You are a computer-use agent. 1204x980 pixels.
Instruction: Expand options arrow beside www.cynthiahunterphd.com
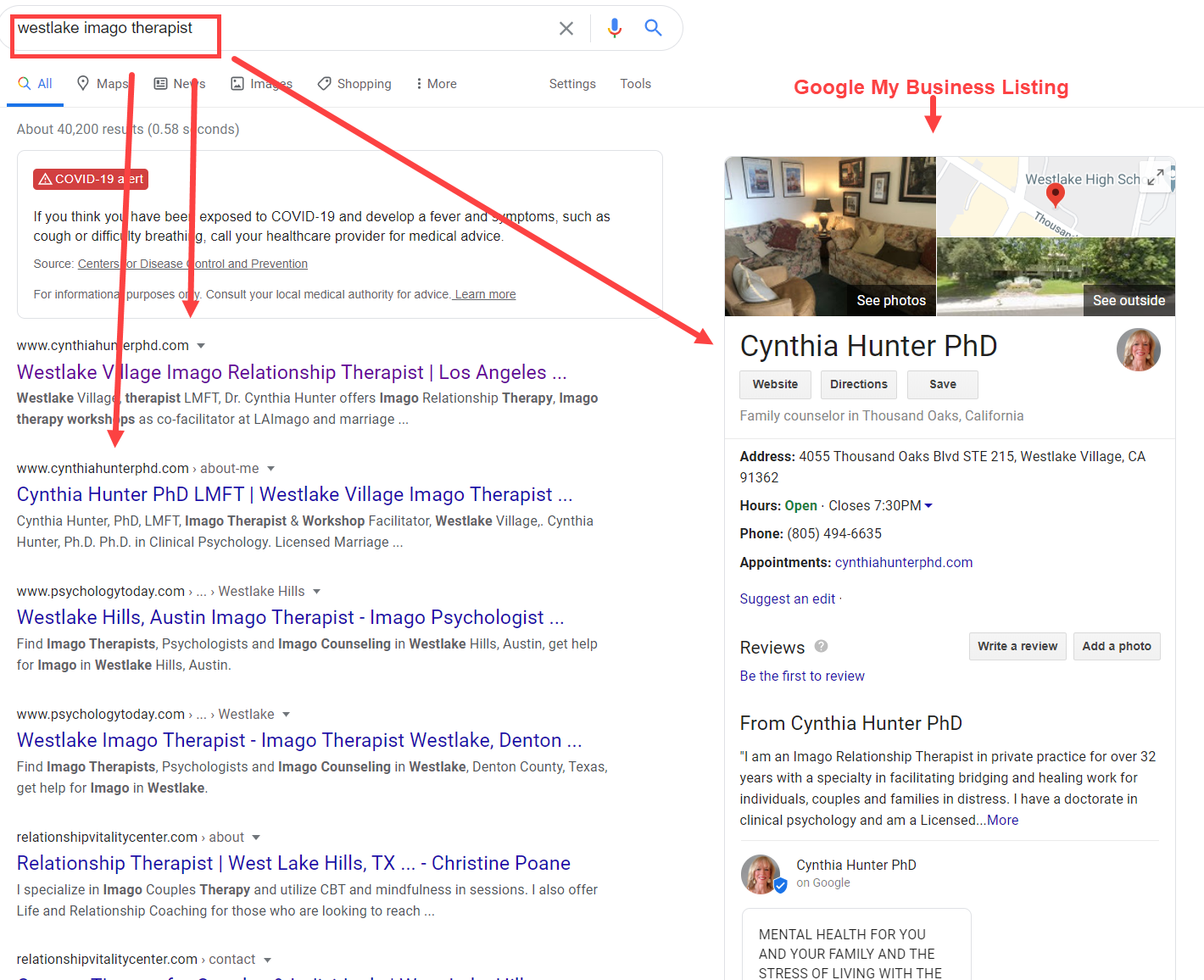[x=201, y=346]
